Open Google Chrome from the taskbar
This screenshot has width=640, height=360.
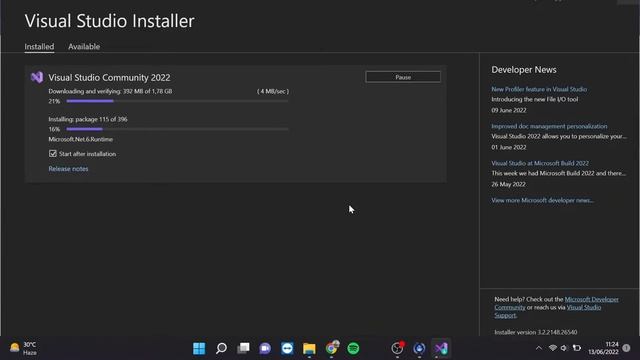tap(332, 348)
